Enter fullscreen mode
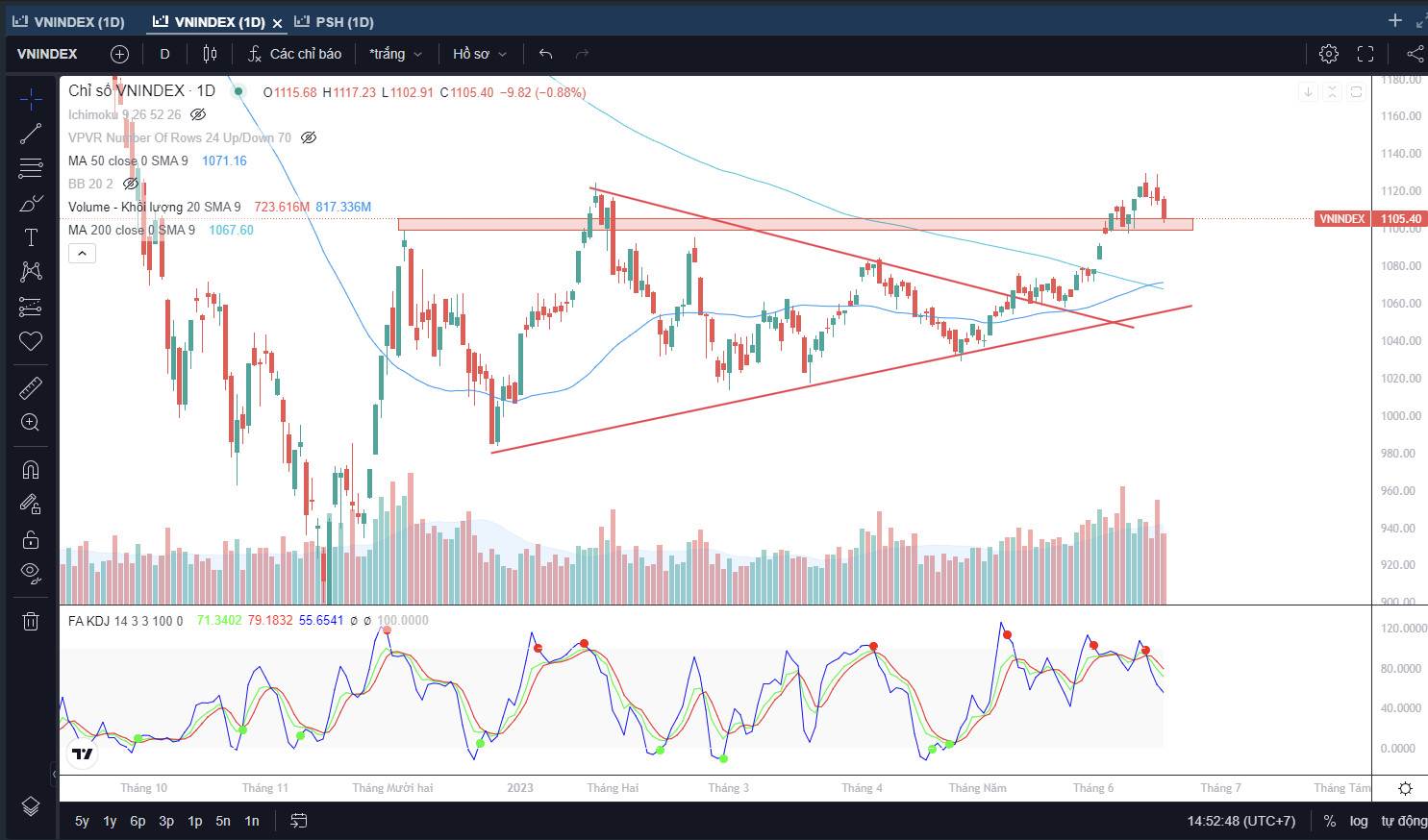 (1365, 54)
